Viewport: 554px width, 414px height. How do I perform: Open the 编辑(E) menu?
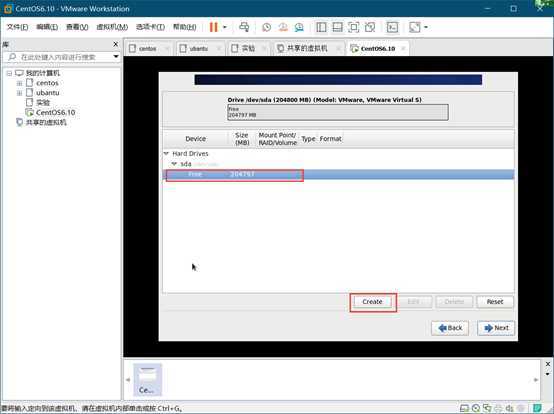pos(47,27)
